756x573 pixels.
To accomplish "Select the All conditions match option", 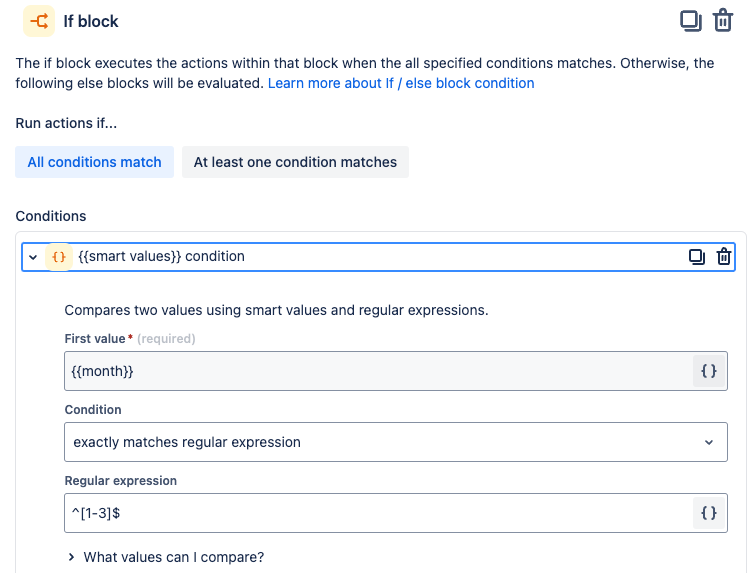I will point(95,162).
